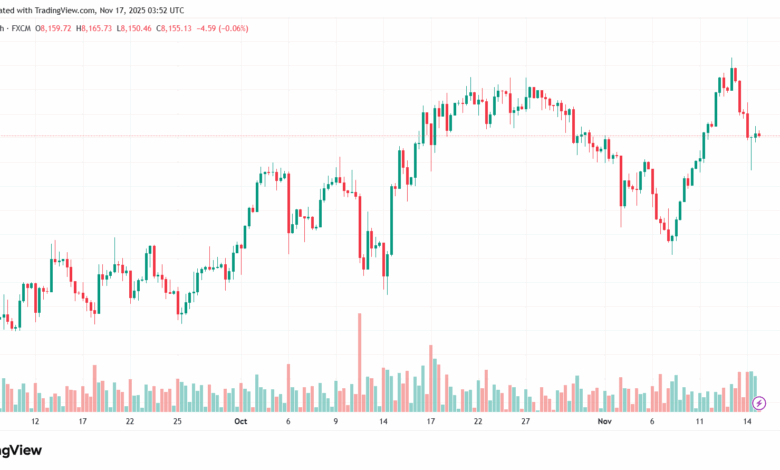Select the 25 date label on time axis
Viewport: 780px width, 470px height.
pyautogui.click(x=177, y=422)
